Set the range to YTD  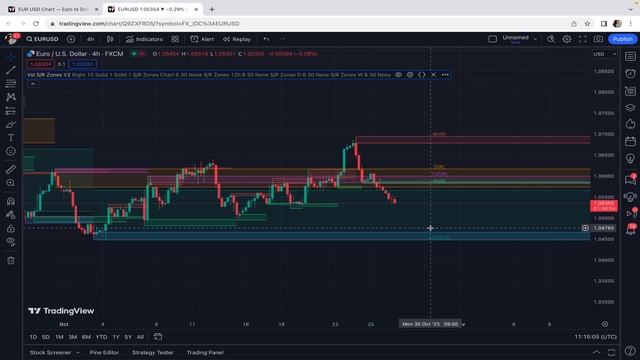point(101,337)
